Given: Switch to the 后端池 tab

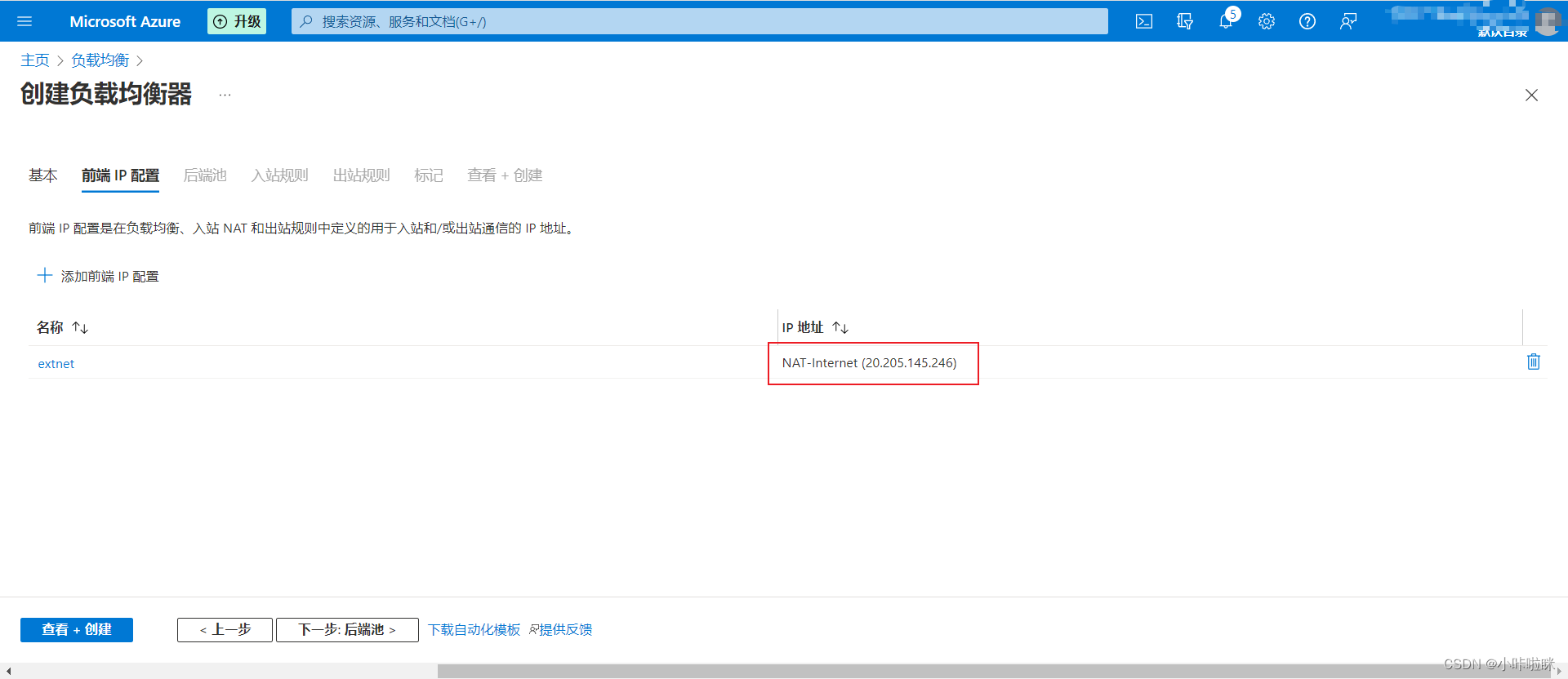Looking at the screenshot, I should [x=205, y=175].
